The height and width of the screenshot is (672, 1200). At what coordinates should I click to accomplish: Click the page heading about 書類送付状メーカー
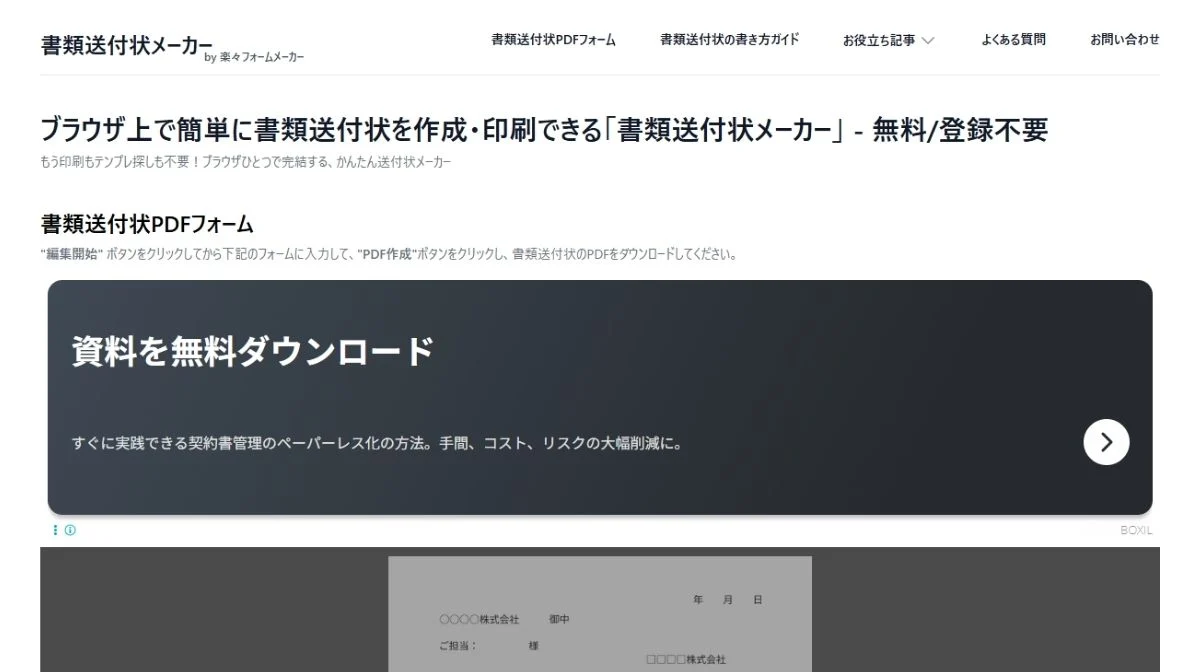click(545, 130)
